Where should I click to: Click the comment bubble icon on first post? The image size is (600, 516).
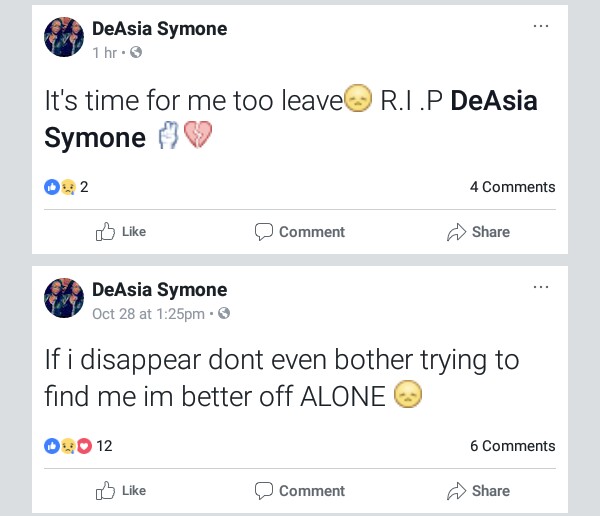click(x=264, y=232)
